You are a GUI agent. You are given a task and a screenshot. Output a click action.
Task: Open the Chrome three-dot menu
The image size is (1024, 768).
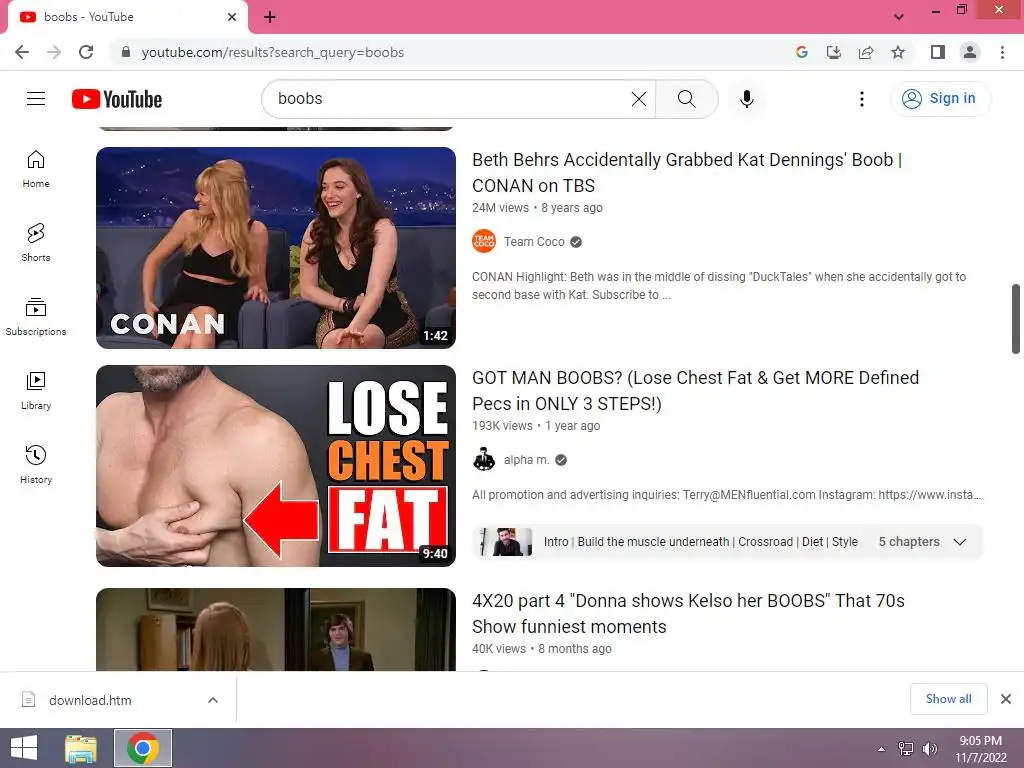pyautogui.click(x=1002, y=52)
